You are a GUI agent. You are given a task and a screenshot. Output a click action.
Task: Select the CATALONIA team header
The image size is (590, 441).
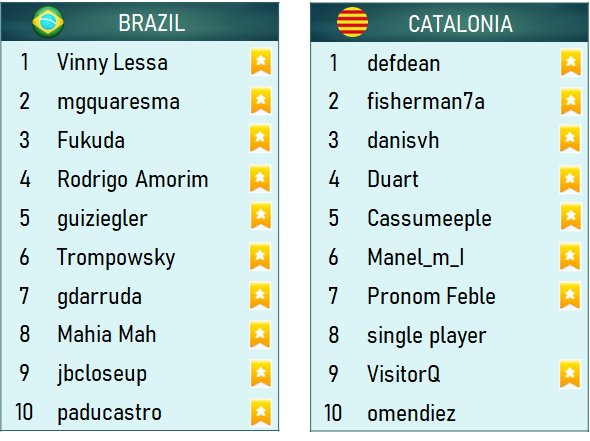449,23
